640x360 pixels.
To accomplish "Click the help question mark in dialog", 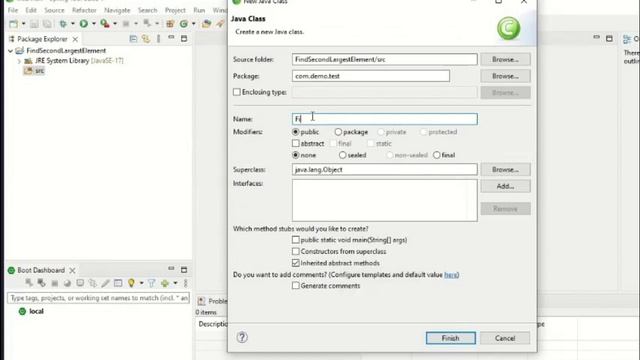I will pos(242,337).
